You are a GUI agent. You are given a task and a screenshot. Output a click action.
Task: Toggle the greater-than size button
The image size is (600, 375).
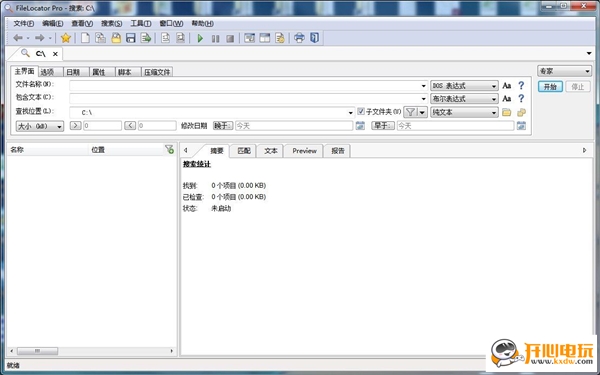point(75,126)
